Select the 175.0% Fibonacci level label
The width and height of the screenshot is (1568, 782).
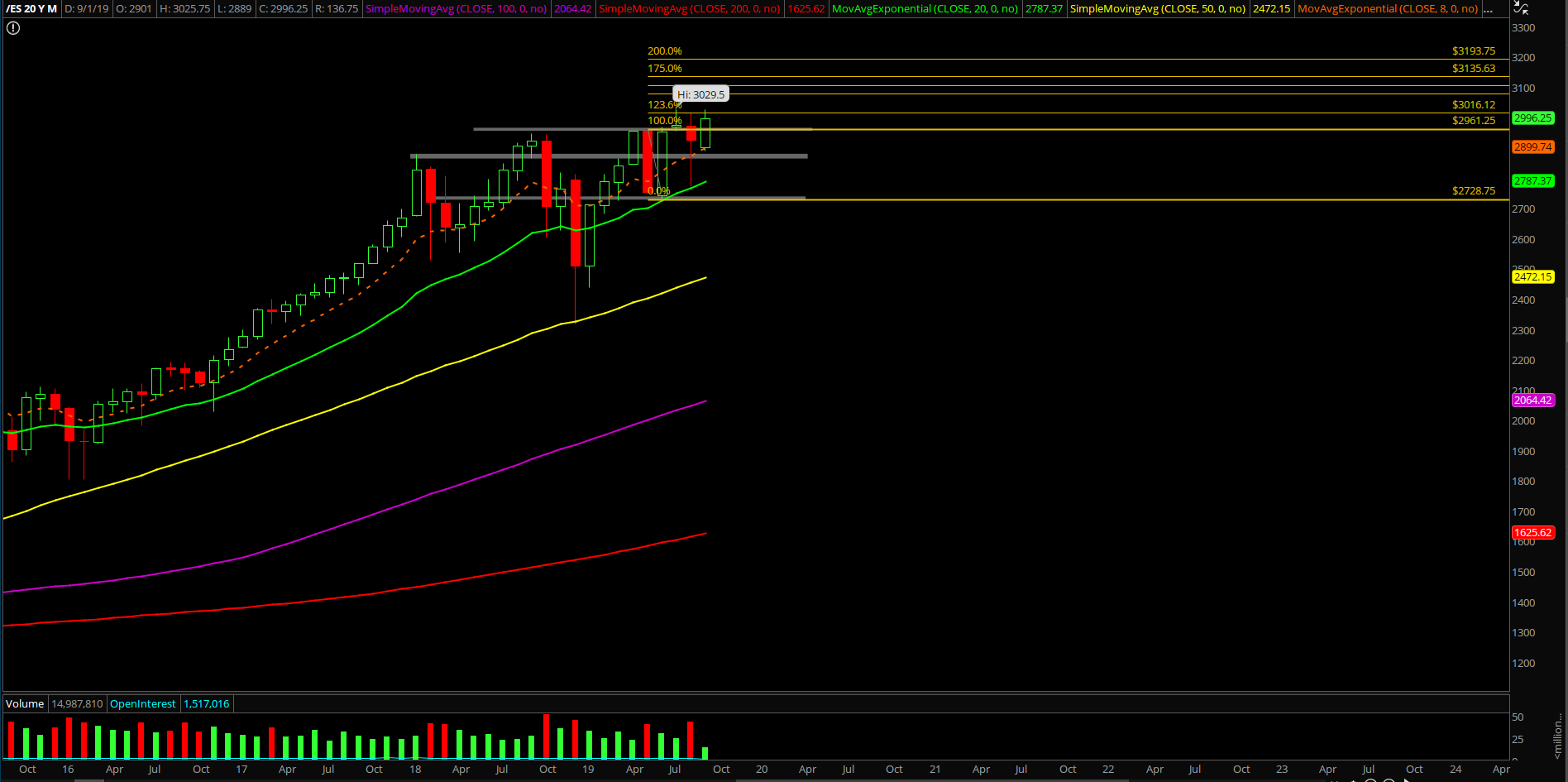[x=665, y=69]
